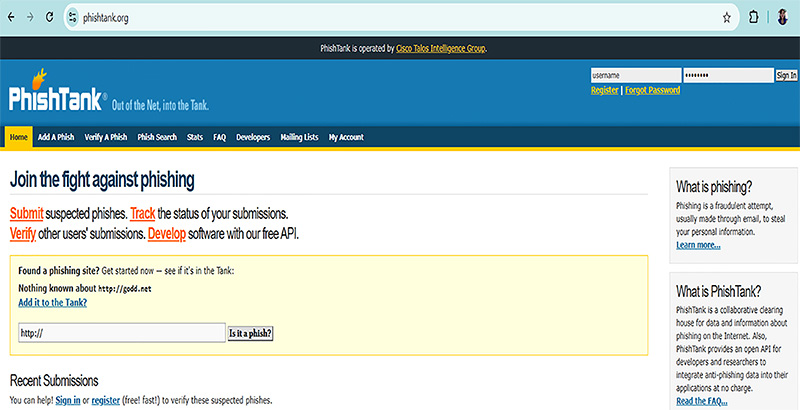Click the Verify link in the intro

pos(23,234)
